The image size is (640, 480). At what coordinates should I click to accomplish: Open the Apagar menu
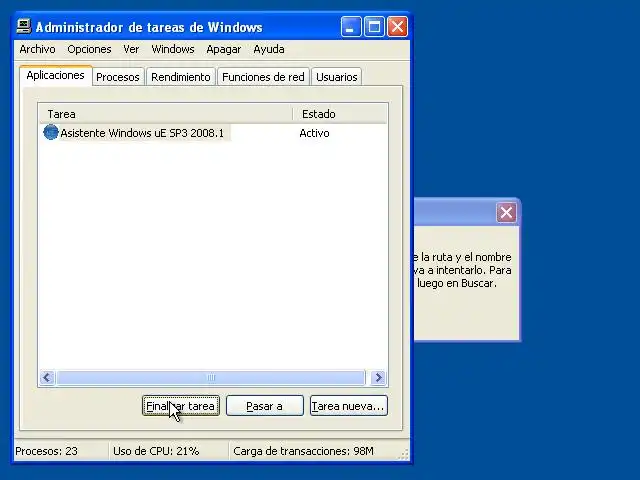(224, 49)
